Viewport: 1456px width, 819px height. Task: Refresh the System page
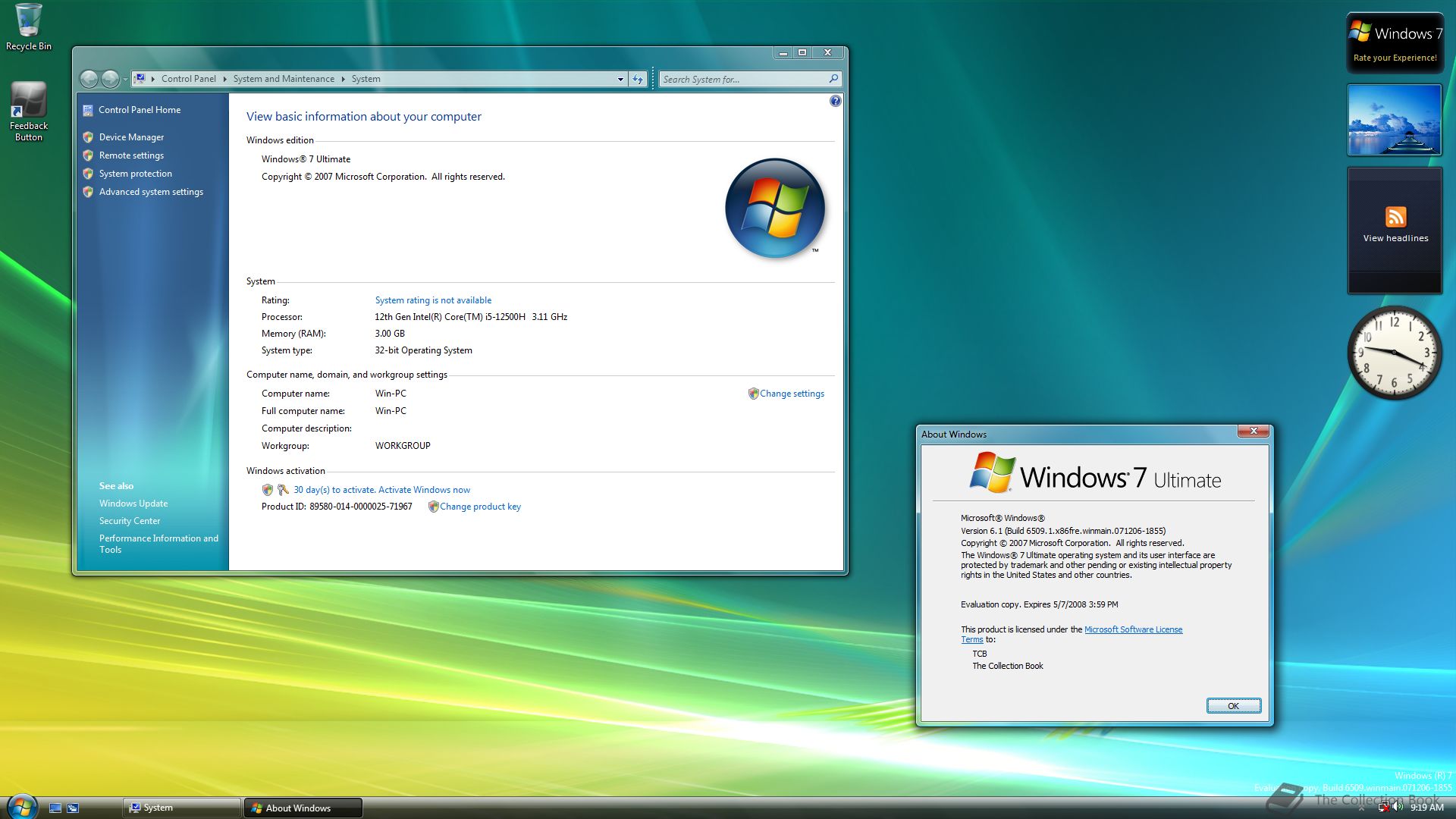638,79
